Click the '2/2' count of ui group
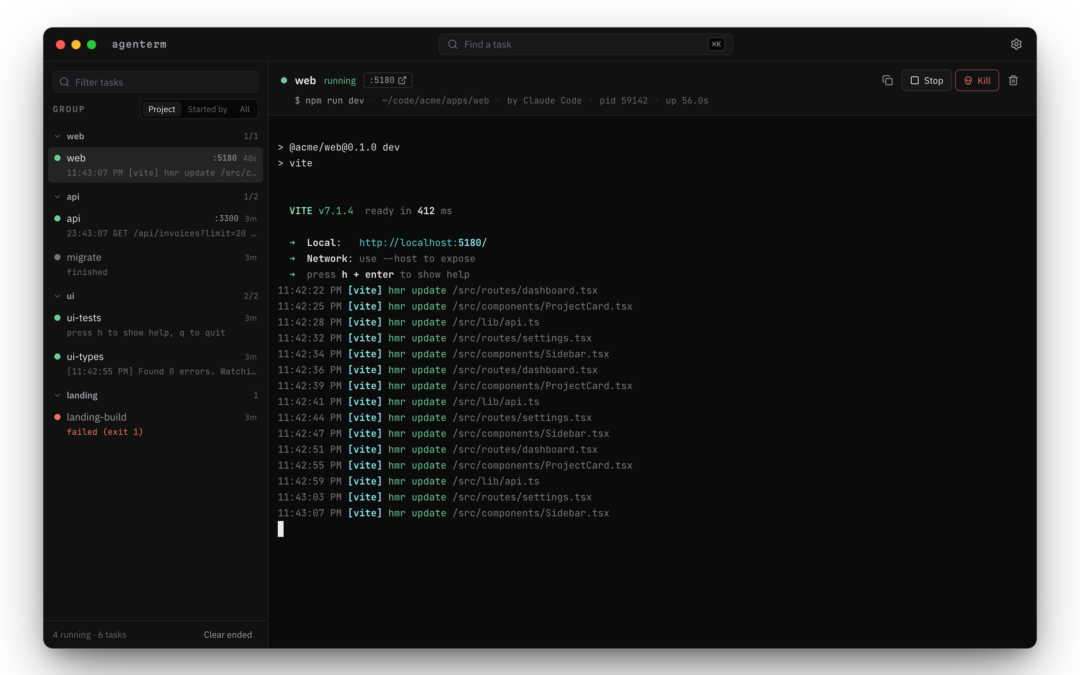Screen dimensions: 1080x675 pos(251,296)
